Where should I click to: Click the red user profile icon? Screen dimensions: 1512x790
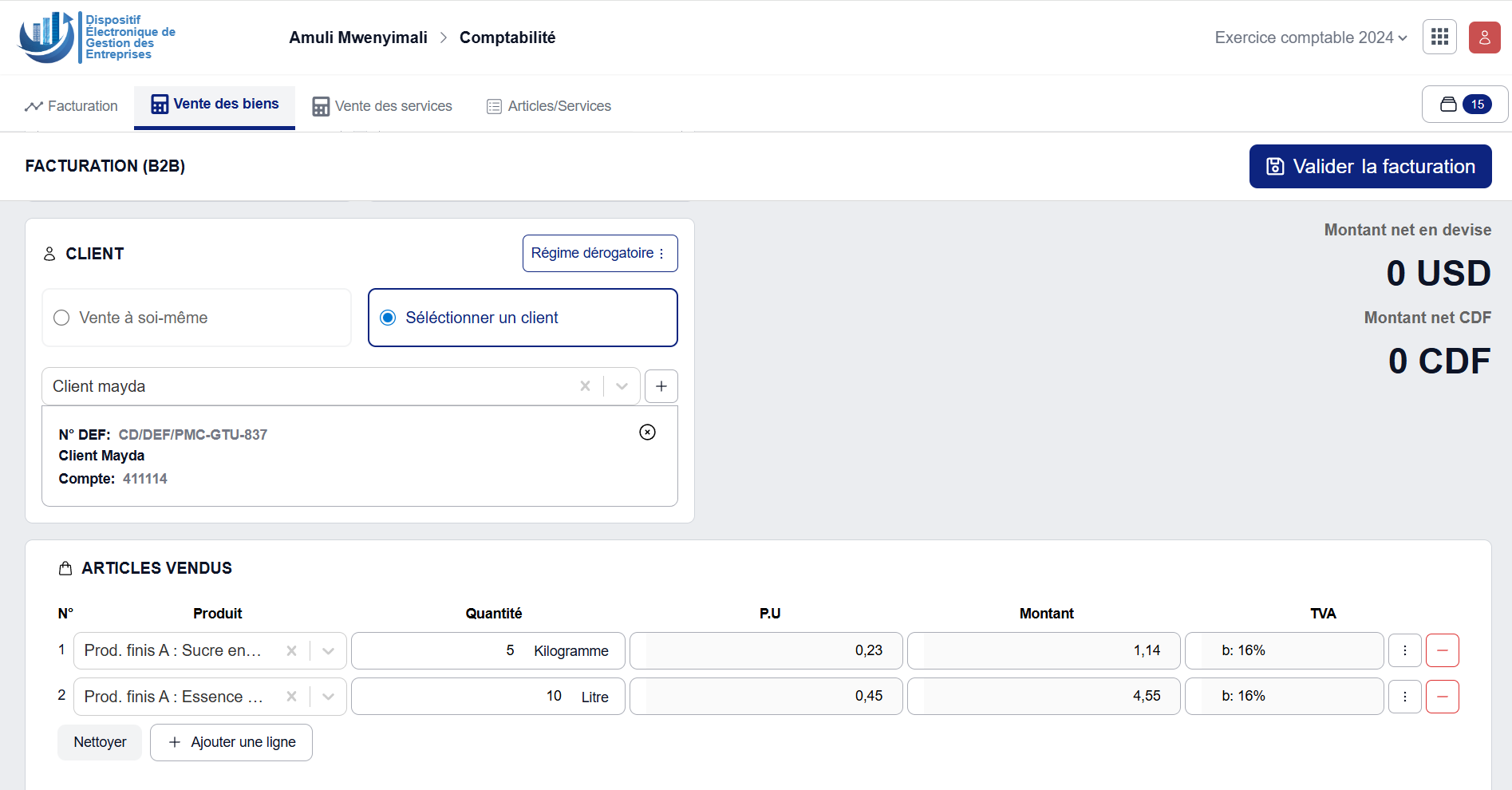pos(1484,38)
